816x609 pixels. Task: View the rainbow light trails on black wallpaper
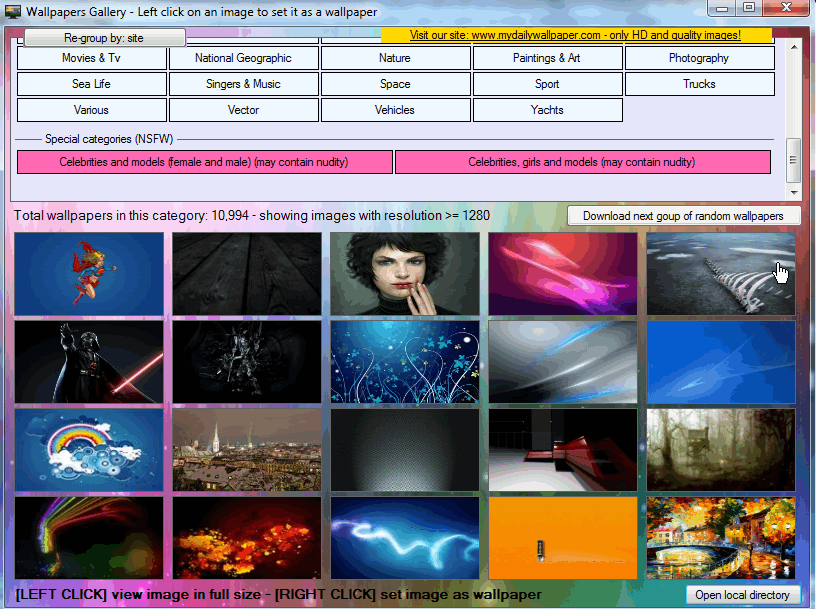pos(89,538)
